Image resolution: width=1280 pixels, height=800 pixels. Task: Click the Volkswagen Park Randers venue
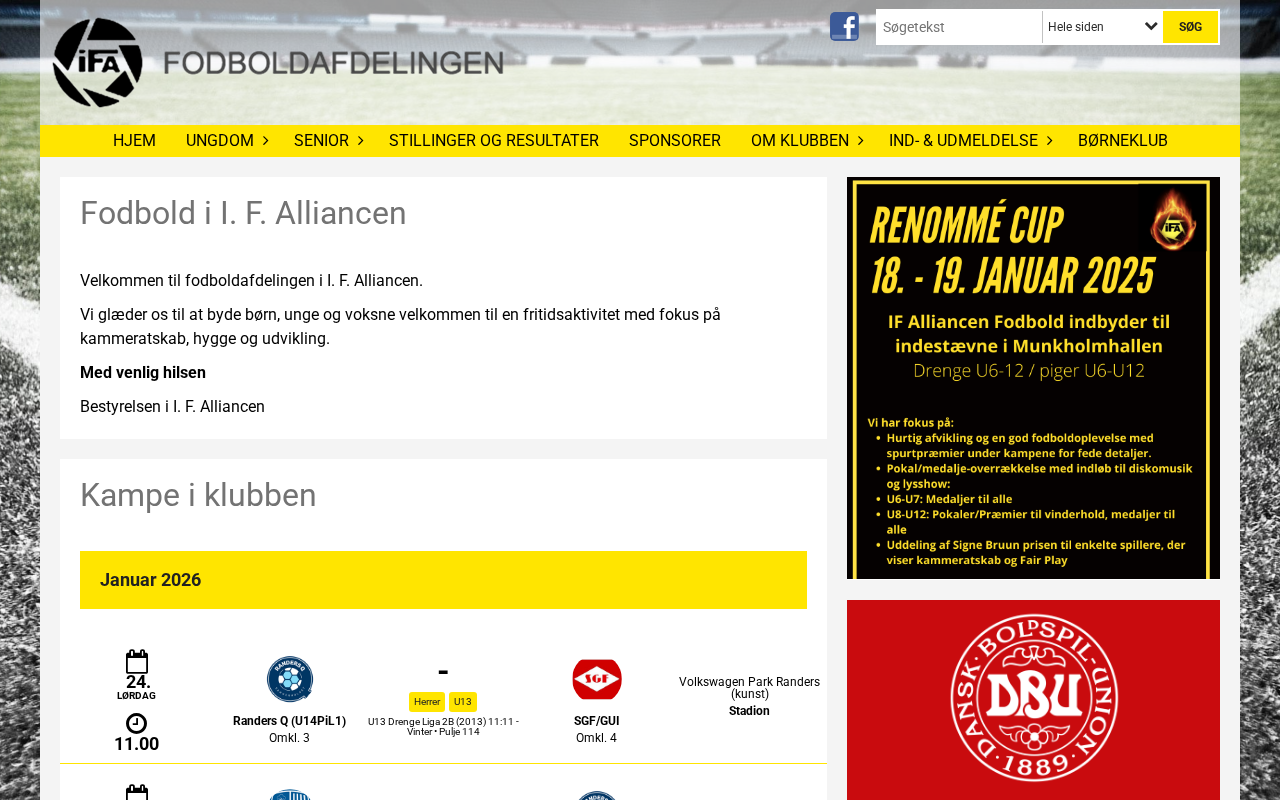(749, 688)
